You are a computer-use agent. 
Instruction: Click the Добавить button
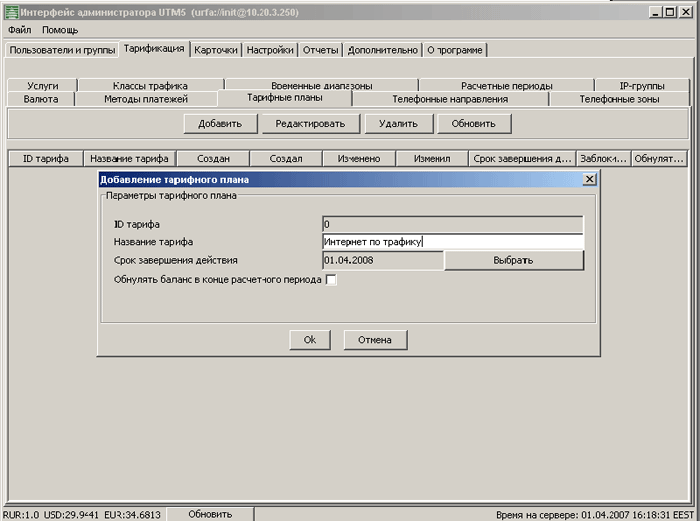(220, 124)
